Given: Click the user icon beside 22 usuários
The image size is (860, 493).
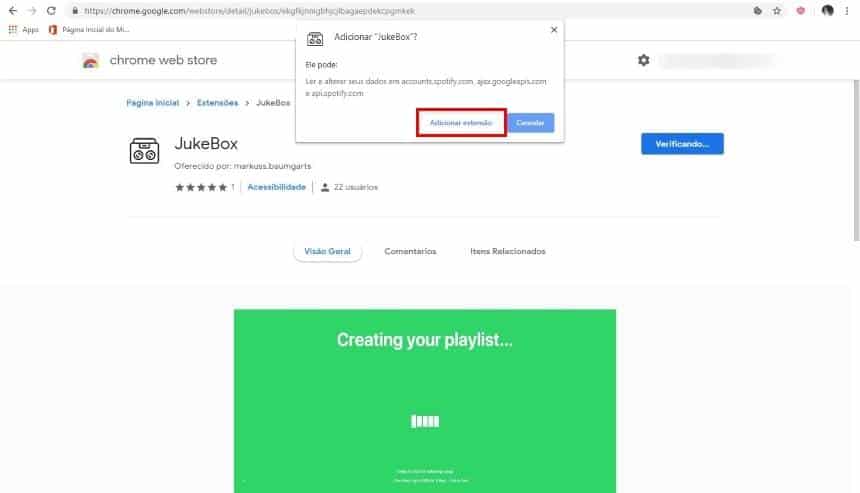Looking at the screenshot, I should [325, 188].
